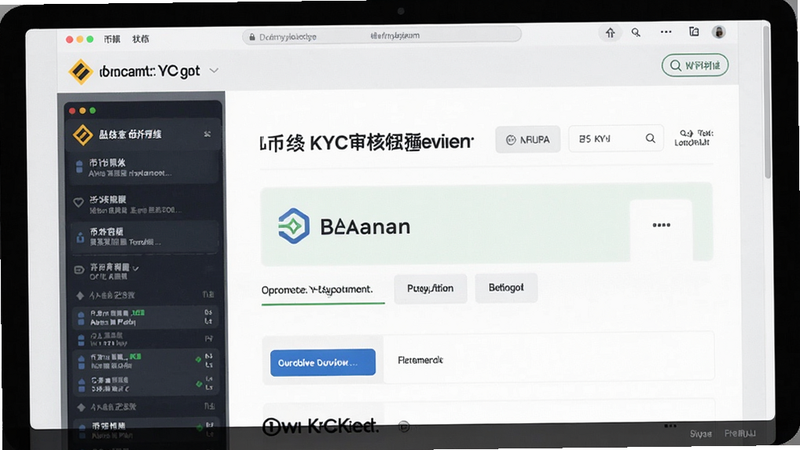Select the sidebar item with the share upload icon
The width and height of the screenshot is (800, 450).
point(143,237)
